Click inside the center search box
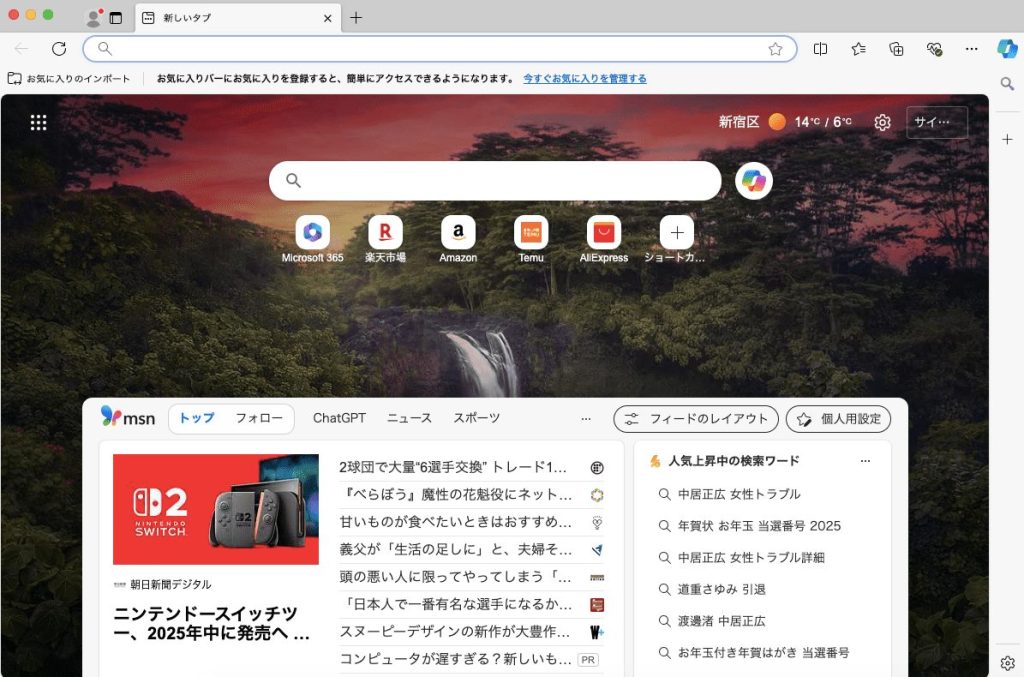 pos(495,180)
